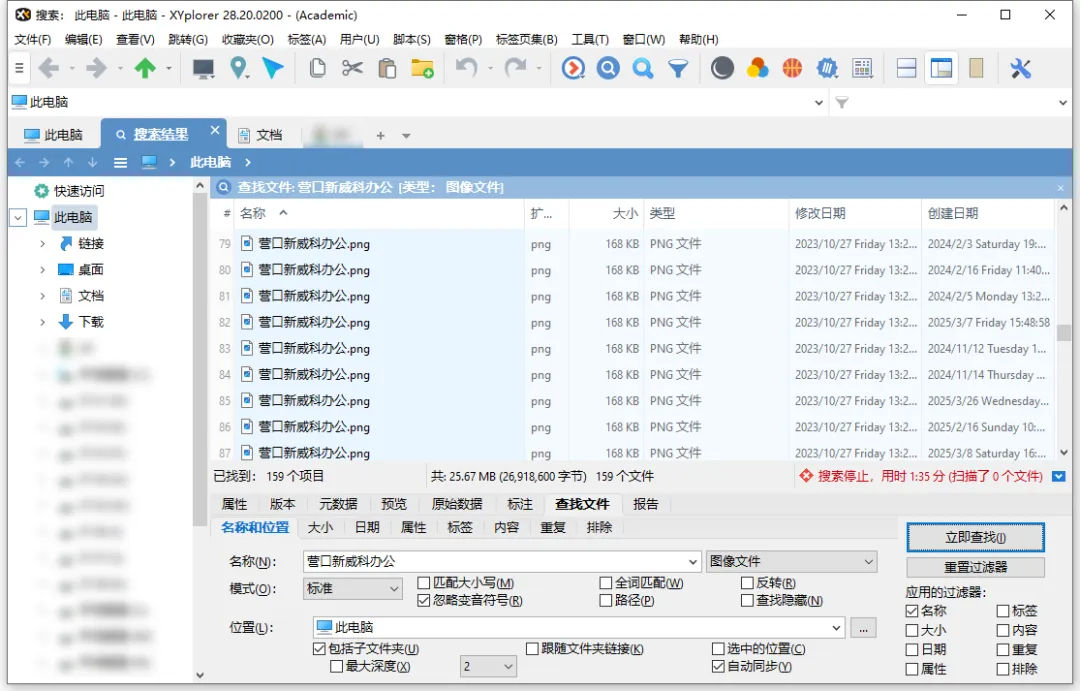Screen dimensions: 1080x691
Task: Collapse the 此电脑 tree node
Action: pos(19,218)
